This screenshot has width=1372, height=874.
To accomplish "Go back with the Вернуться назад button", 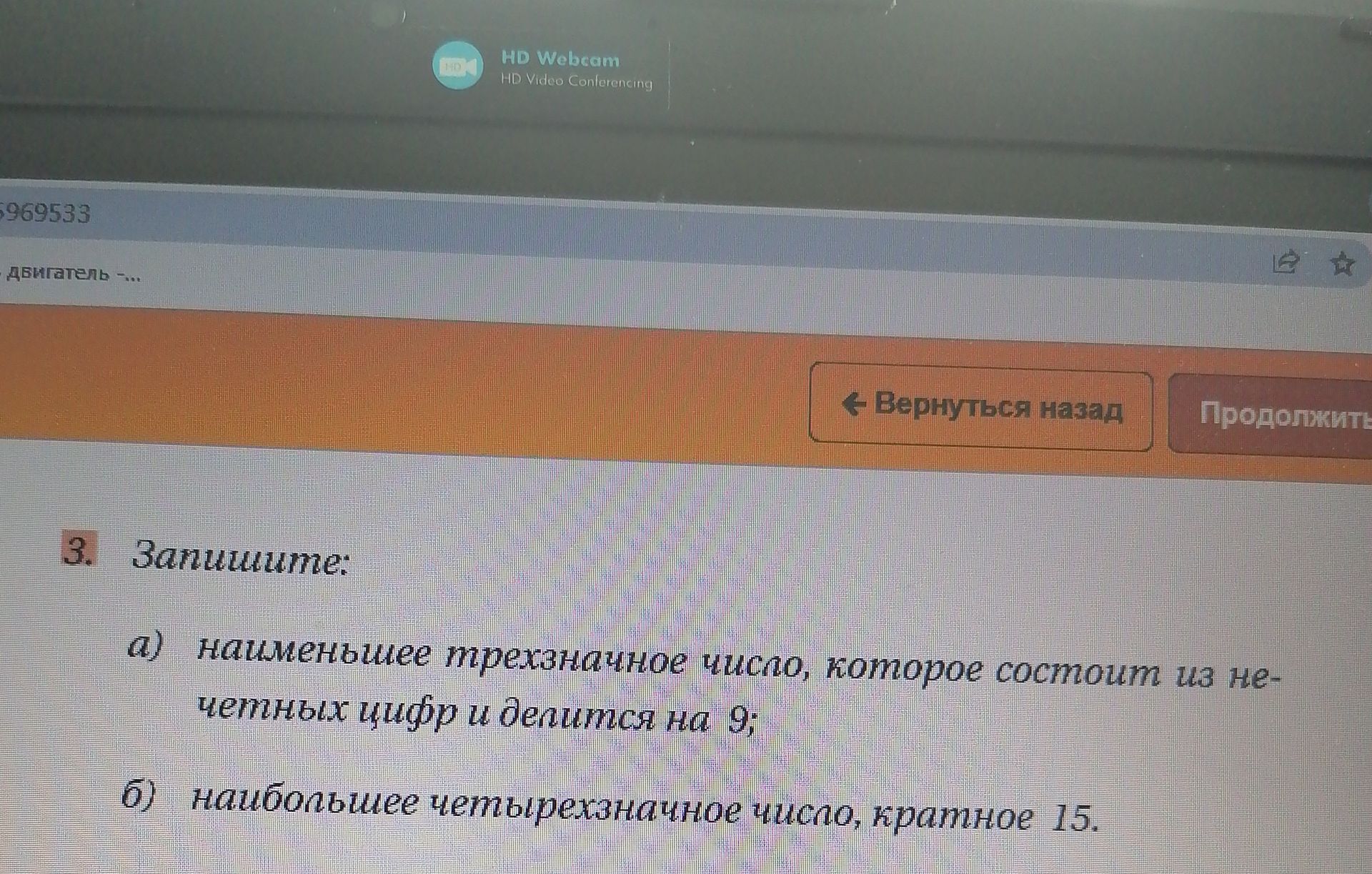I will pos(980,407).
